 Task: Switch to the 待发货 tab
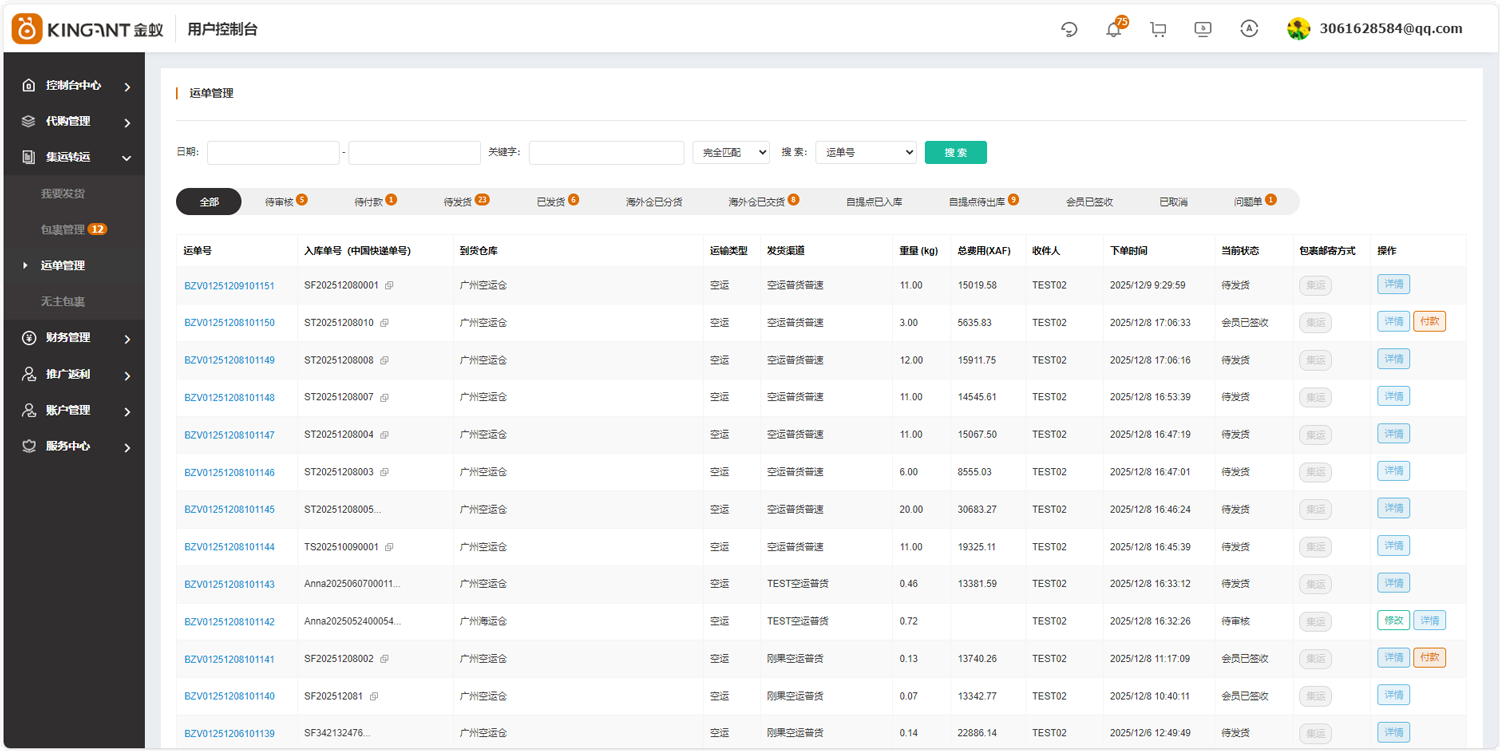(x=457, y=202)
